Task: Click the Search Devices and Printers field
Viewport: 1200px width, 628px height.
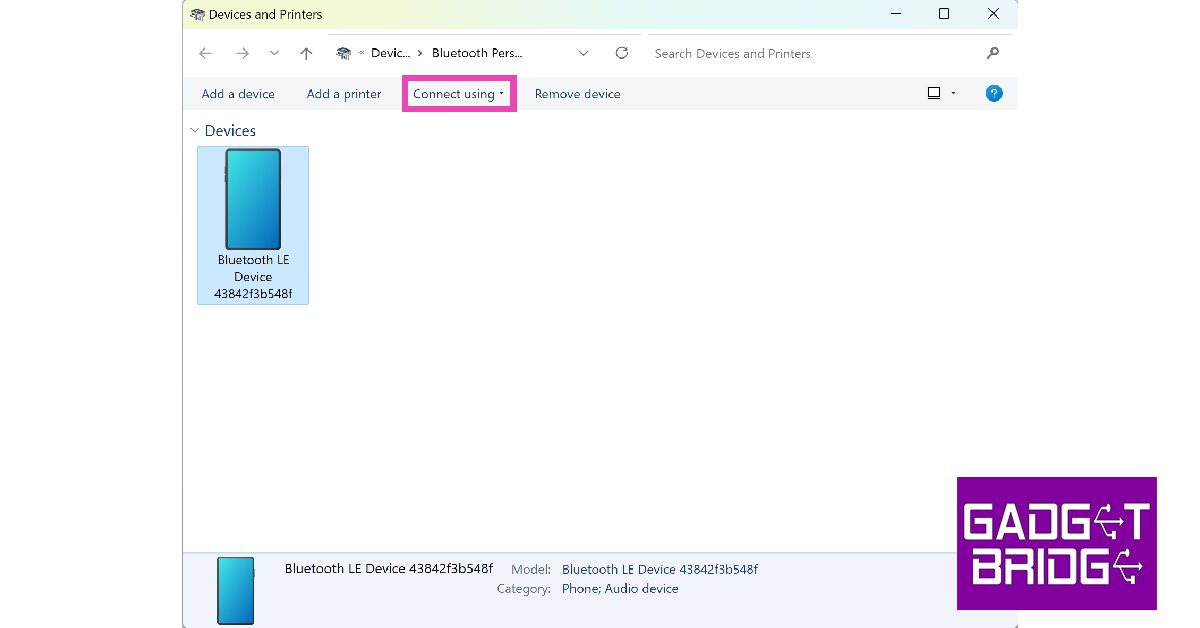Action: click(x=810, y=54)
